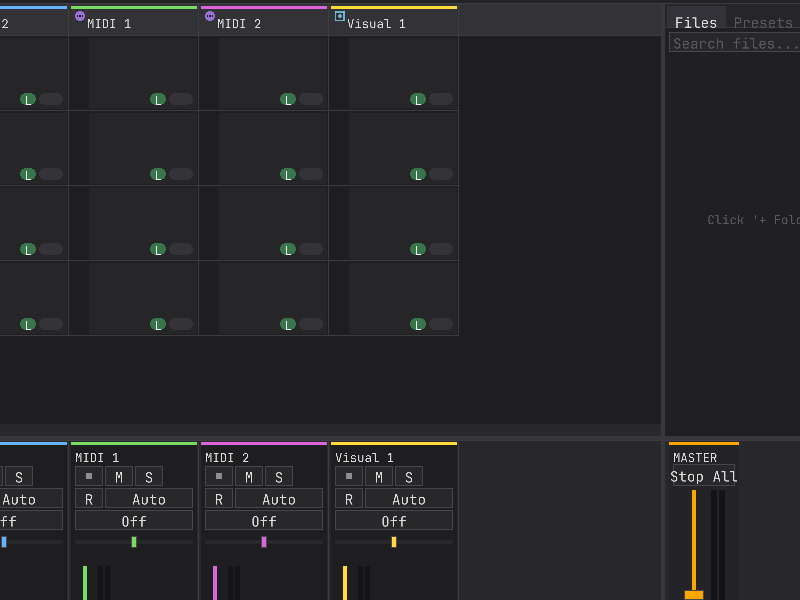Select the MIDI 1 track header

134,22
